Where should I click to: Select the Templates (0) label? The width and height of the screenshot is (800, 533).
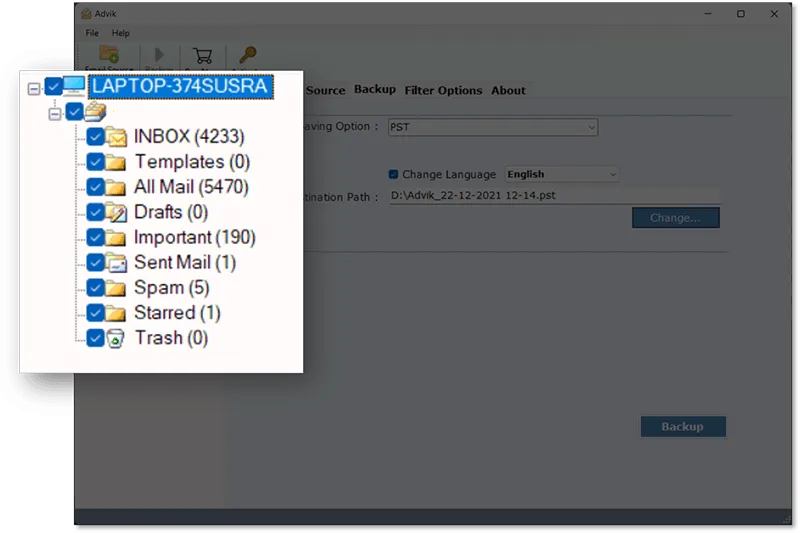(192, 162)
